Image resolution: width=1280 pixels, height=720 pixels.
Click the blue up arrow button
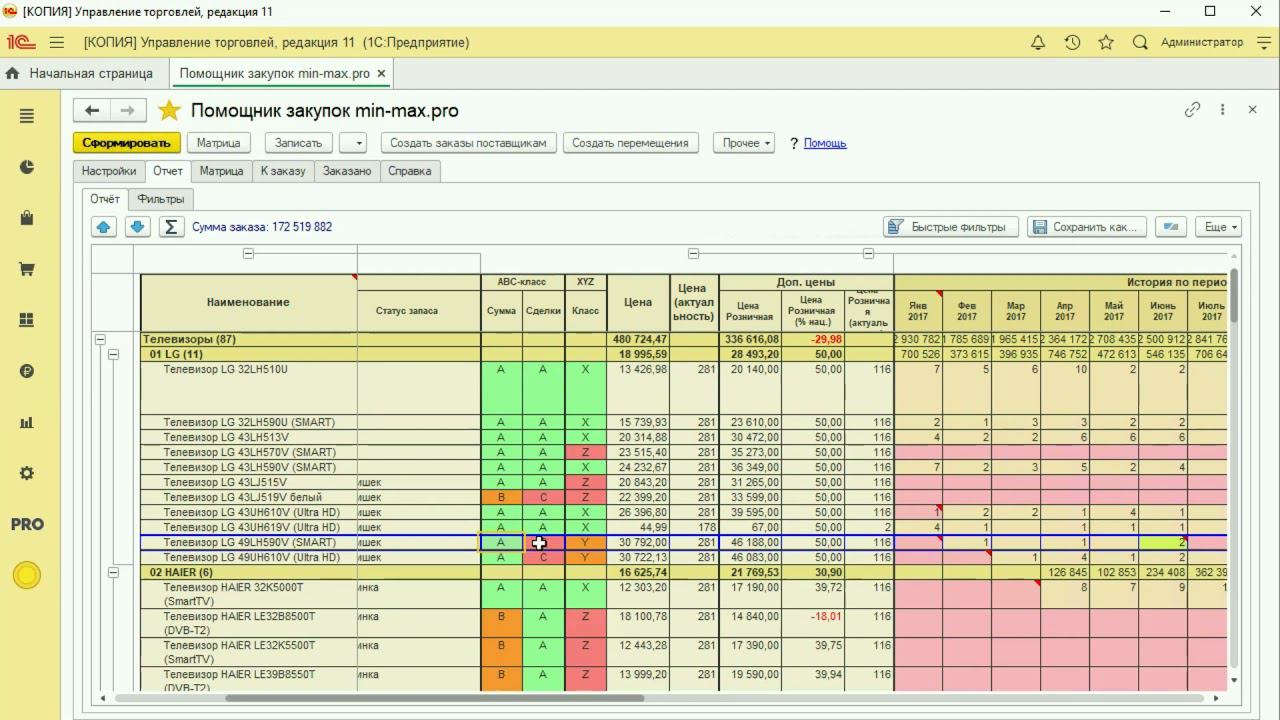click(105, 227)
